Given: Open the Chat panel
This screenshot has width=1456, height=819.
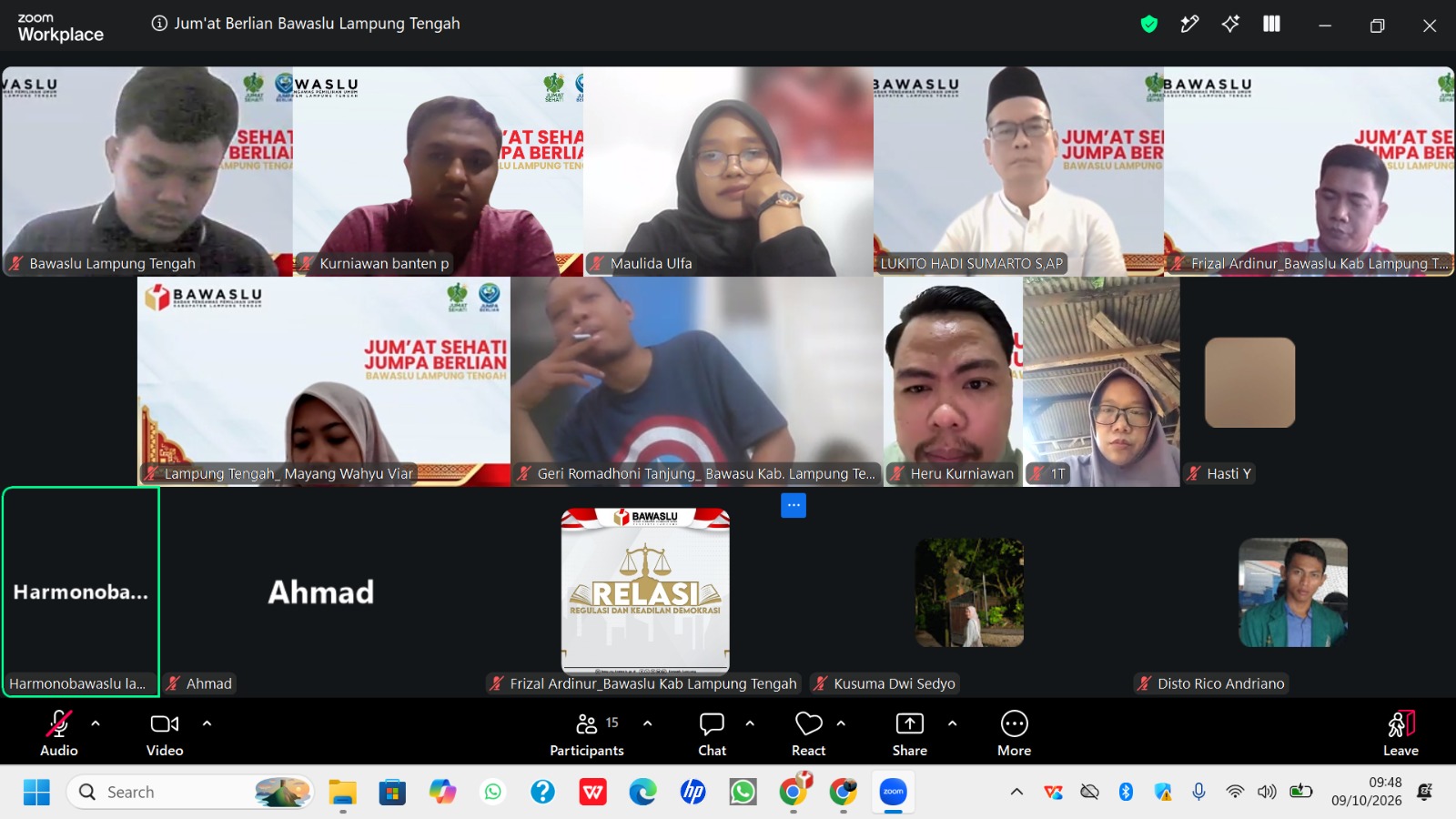Looking at the screenshot, I should point(712,733).
